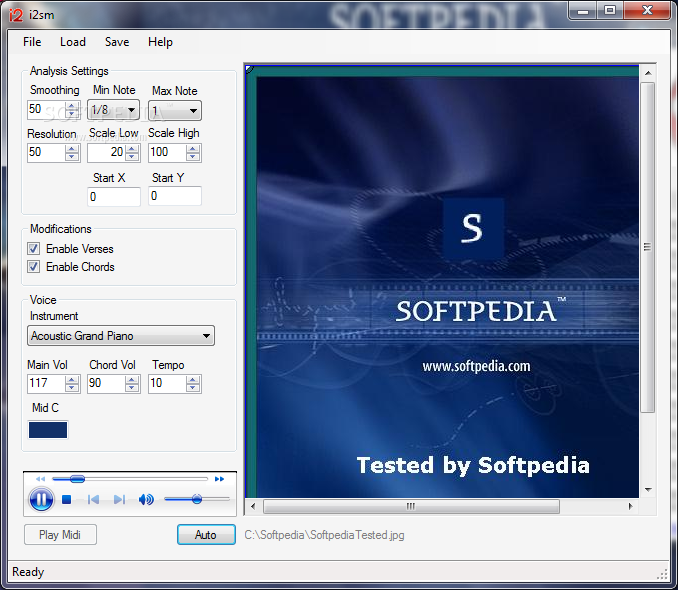The width and height of the screenshot is (678, 590).
Task: Click the Play Midi button
Action: [60, 535]
